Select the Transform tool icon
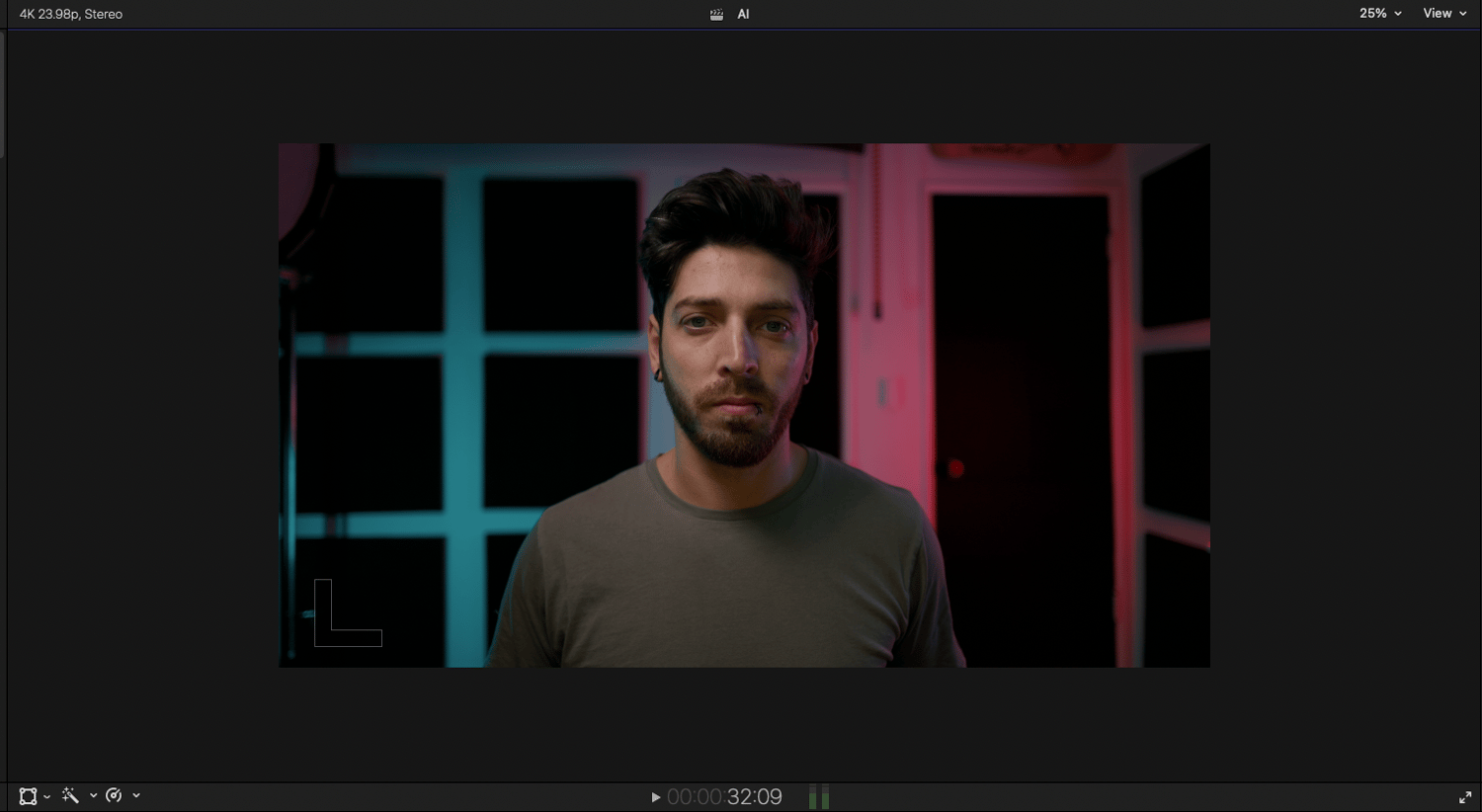Screen dimensions: 1482x812 (x=28, y=796)
